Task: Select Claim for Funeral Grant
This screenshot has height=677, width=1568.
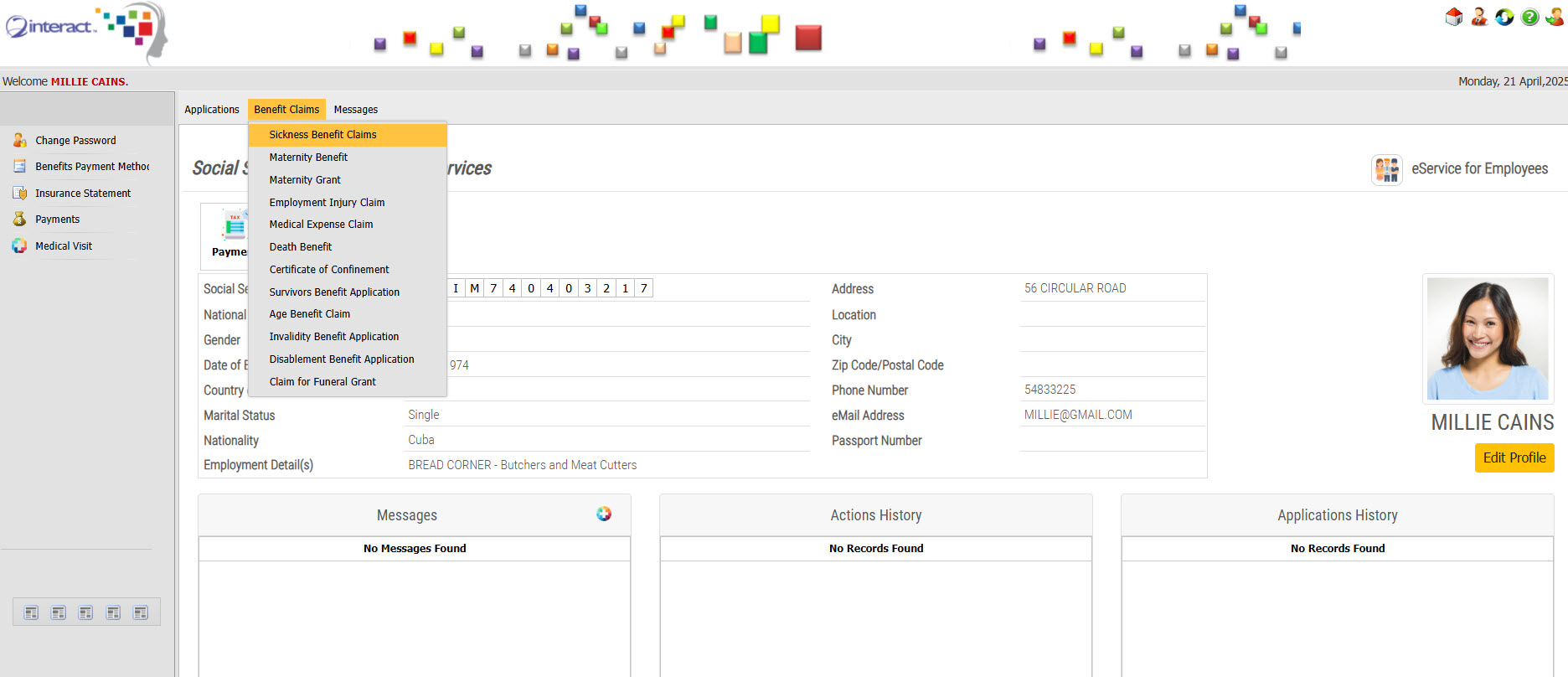Action: pyautogui.click(x=322, y=382)
